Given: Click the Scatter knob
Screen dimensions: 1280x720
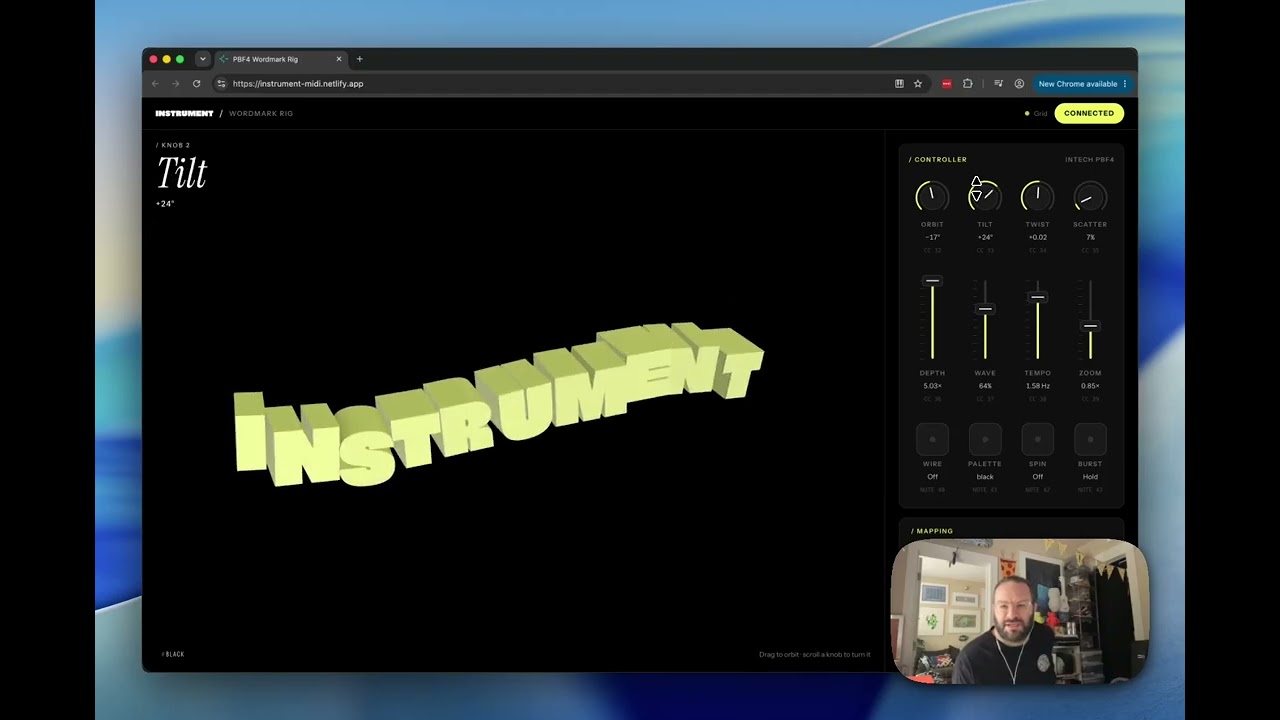Looking at the screenshot, I should [1090, 197].
